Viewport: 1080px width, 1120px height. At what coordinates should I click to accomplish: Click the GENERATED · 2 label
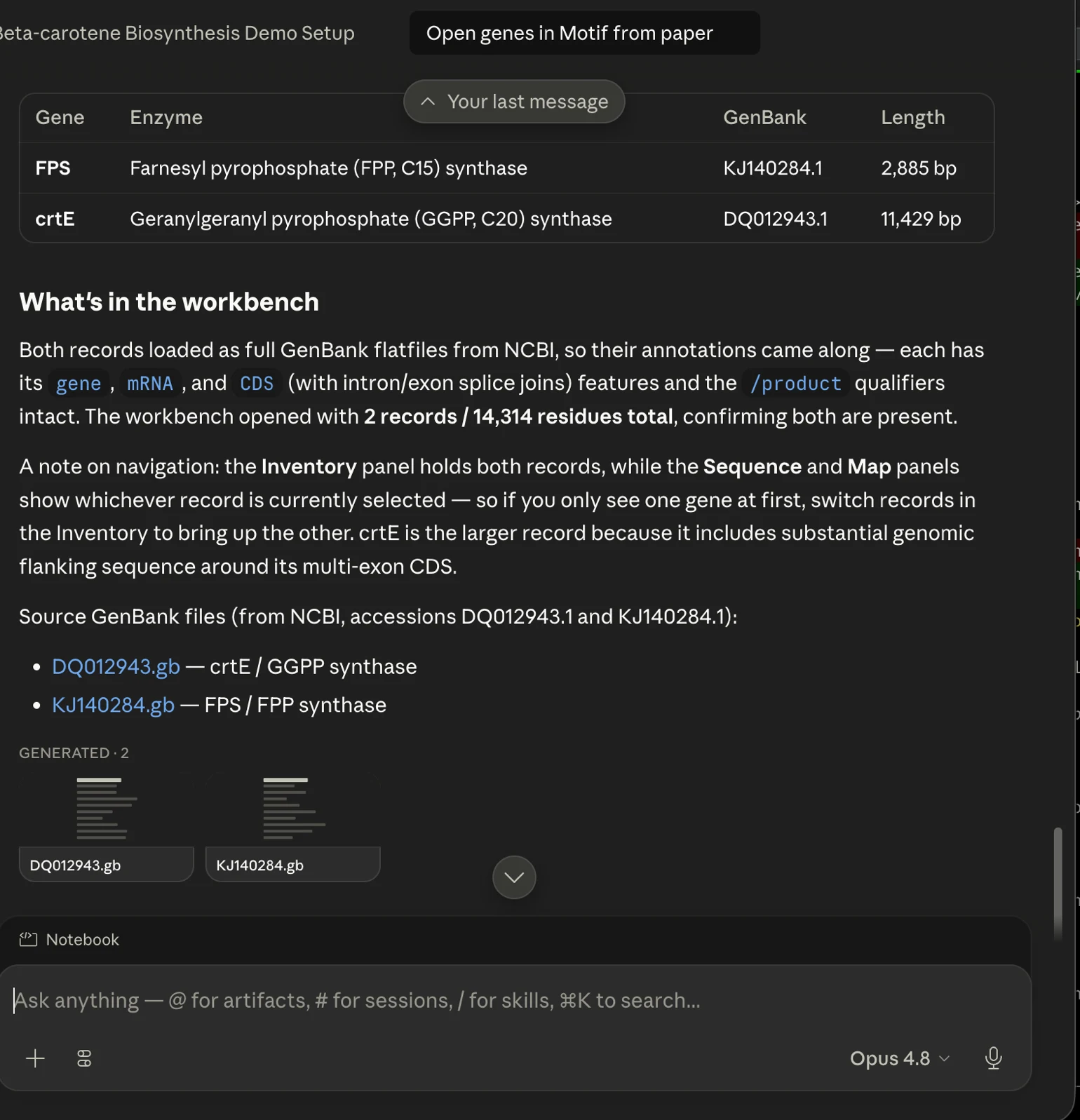74,753
